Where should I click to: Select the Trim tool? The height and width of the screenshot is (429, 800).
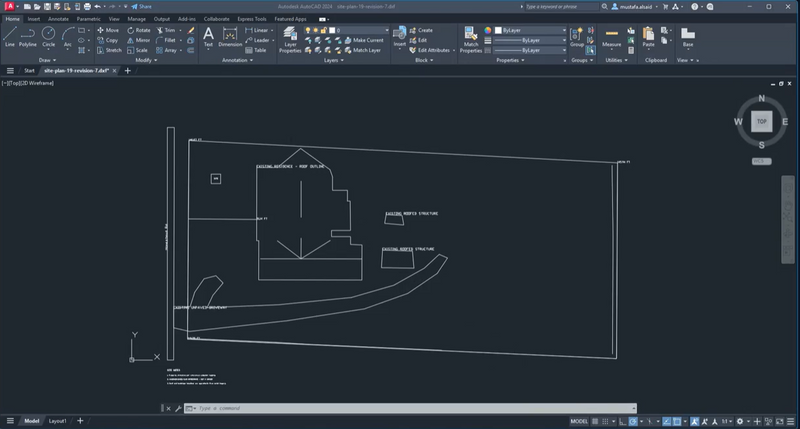point(165,30)
